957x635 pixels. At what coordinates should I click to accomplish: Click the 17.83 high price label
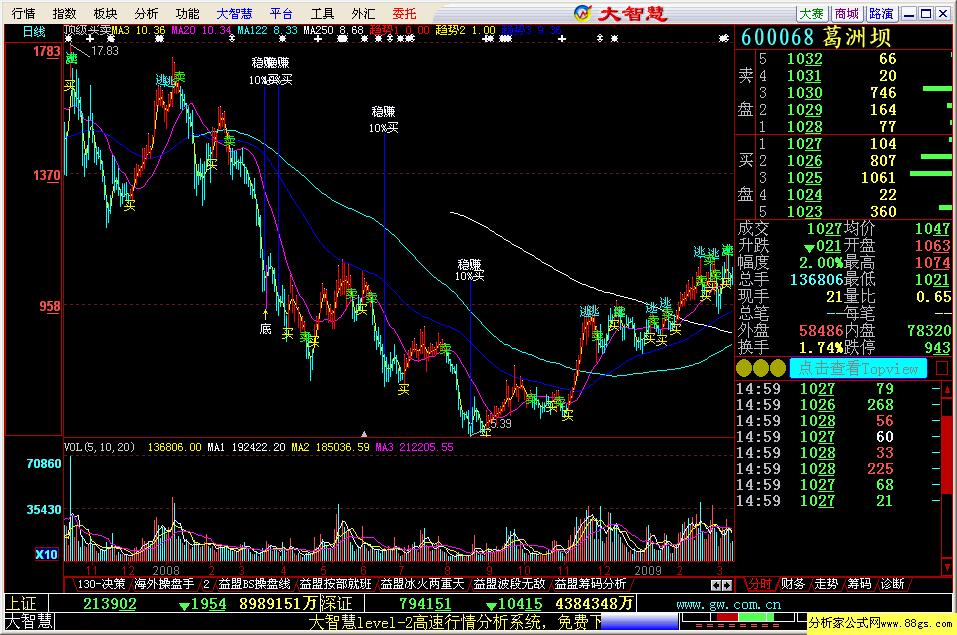pyautogui.click(x=104, y=51)
